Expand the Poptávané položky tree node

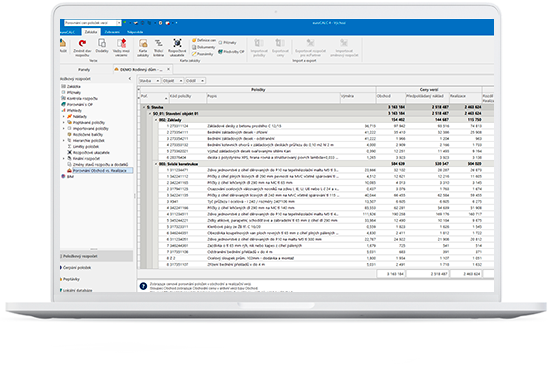63,122
